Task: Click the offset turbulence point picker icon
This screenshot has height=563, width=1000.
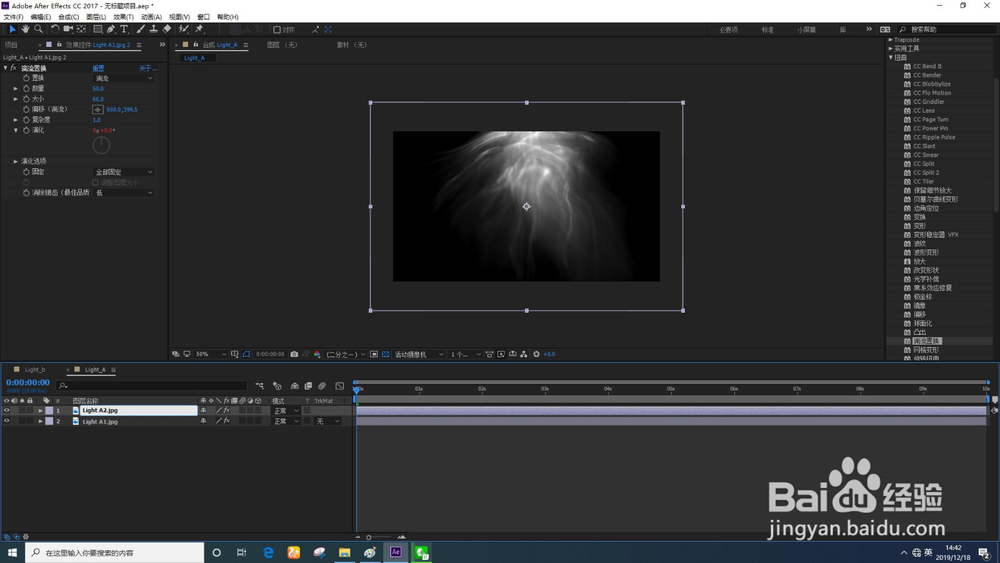Action: (98, 110)
